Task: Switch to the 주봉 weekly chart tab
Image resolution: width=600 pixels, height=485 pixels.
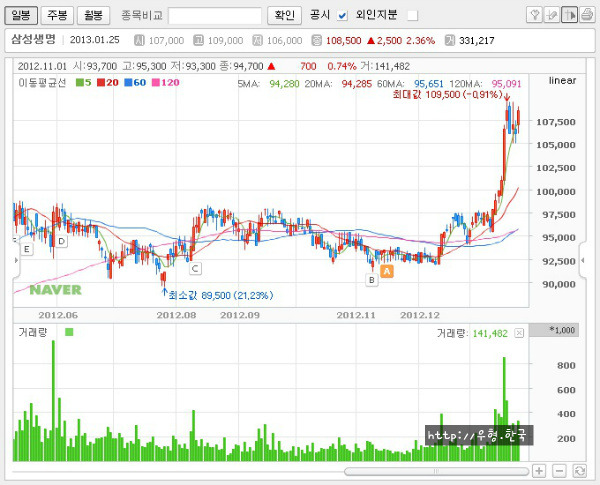Action: tap(57, 15)
